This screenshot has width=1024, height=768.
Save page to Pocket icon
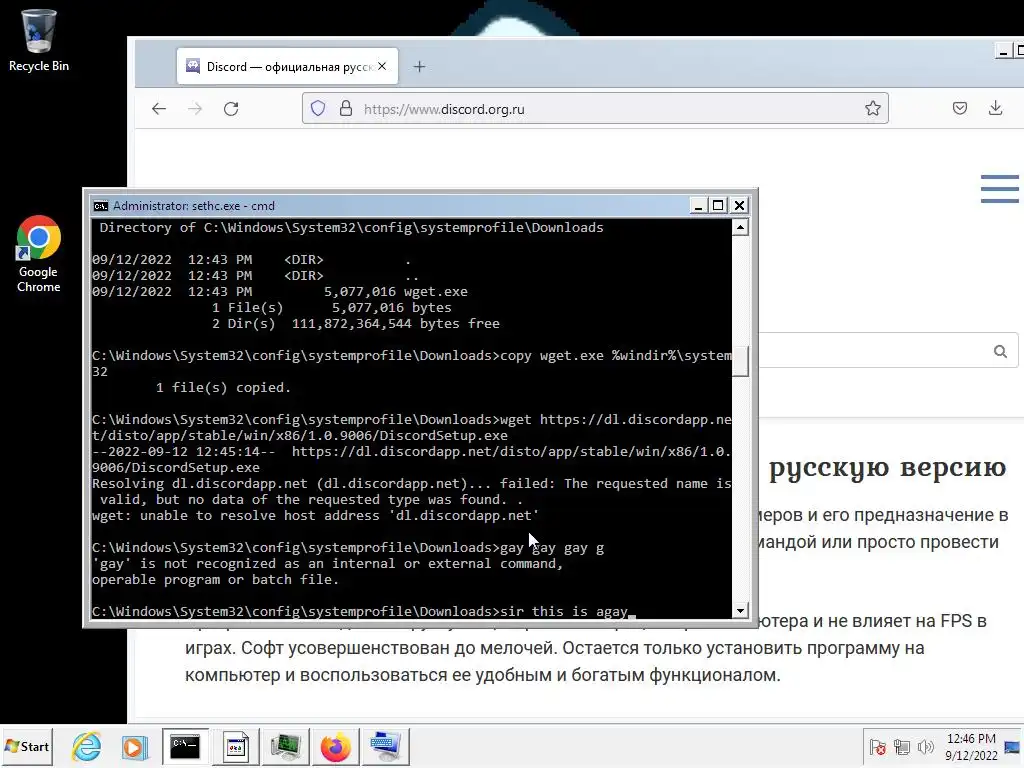coord(959,108)
